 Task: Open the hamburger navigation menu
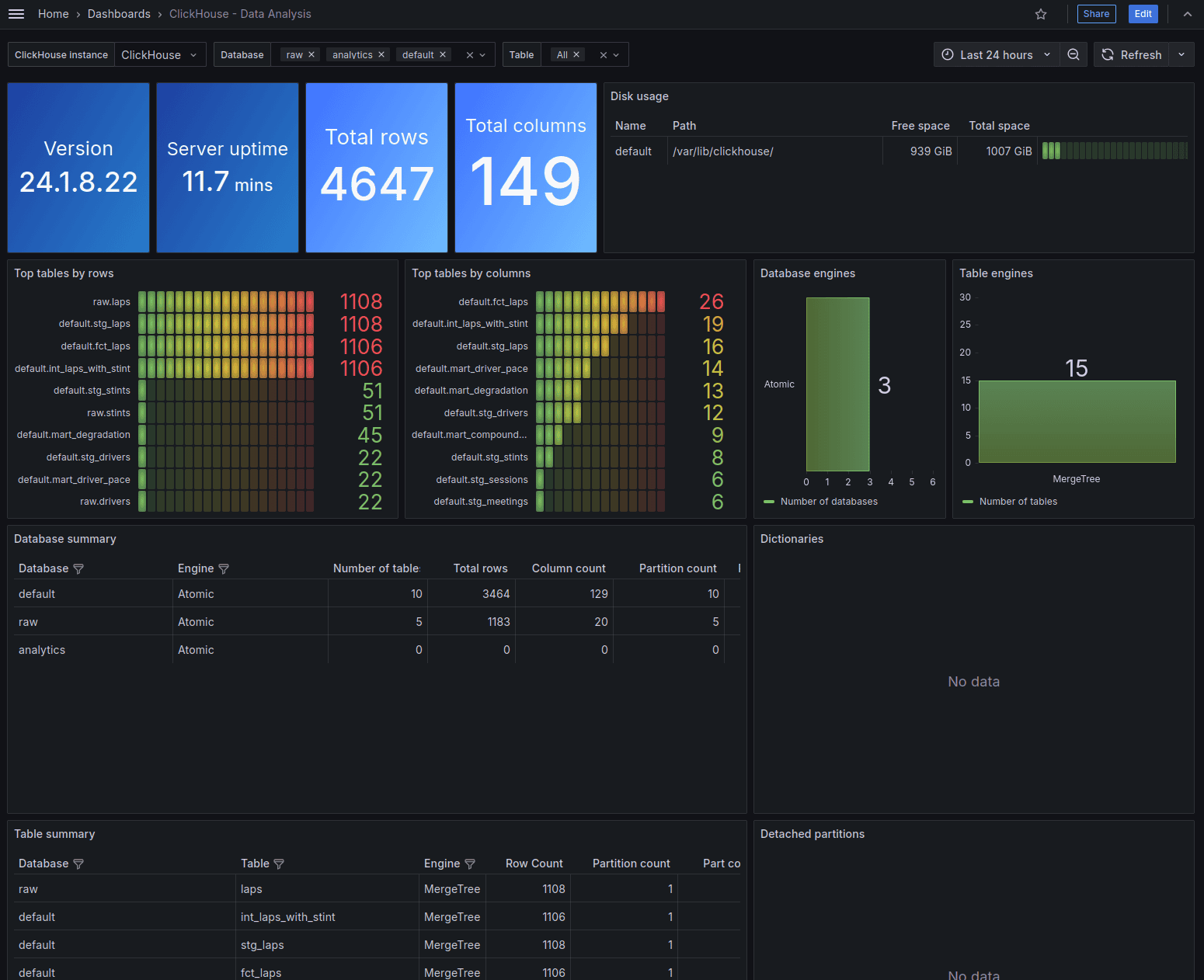(x=16, y=14)
